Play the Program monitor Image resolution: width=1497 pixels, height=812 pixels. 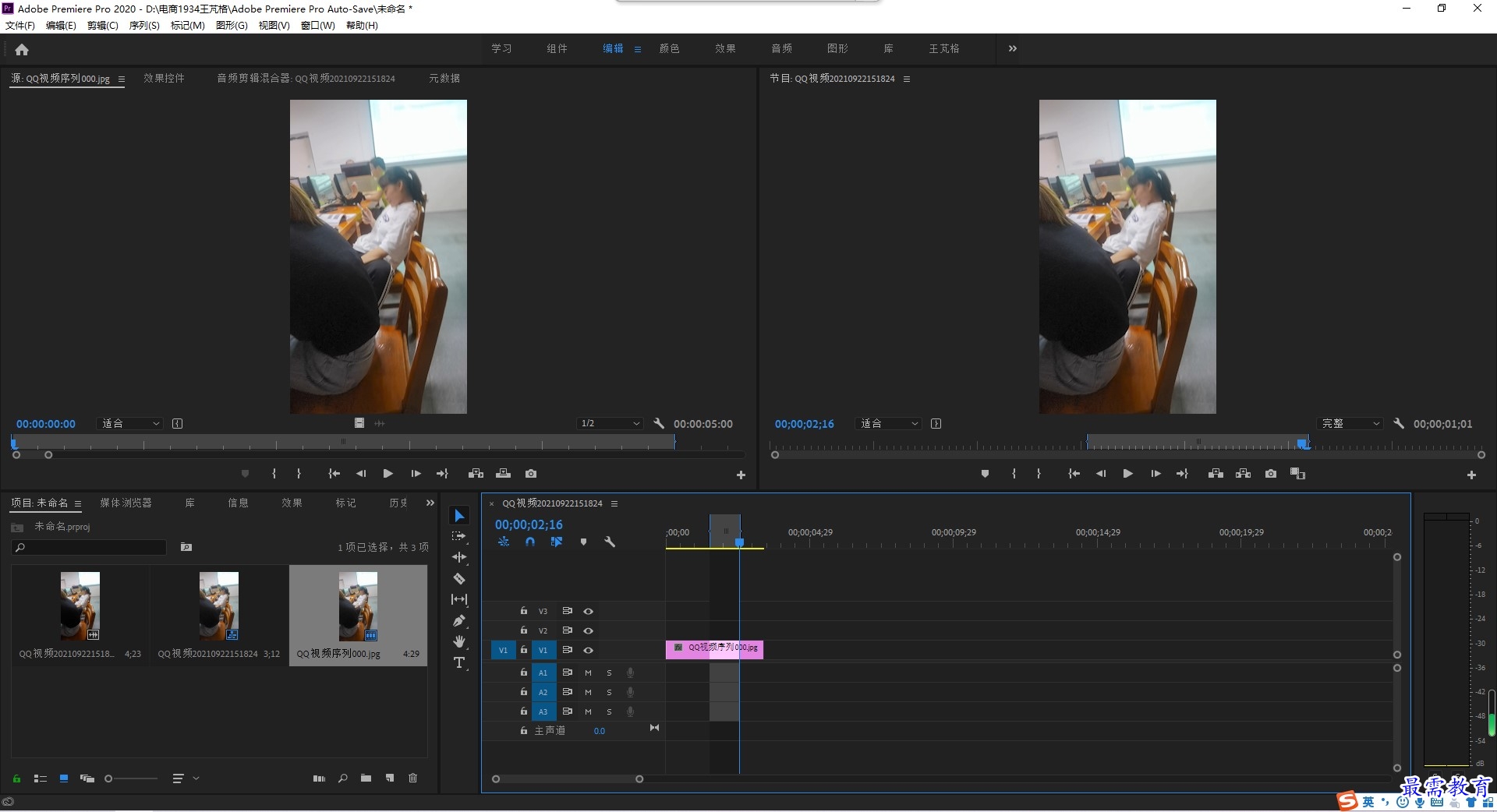point(1127,474)
